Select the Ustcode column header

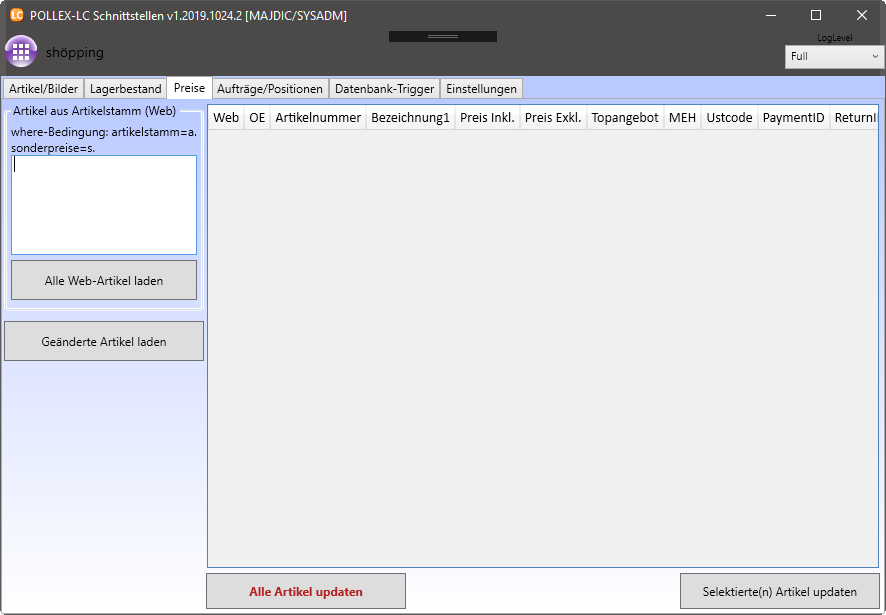(729, 118)
